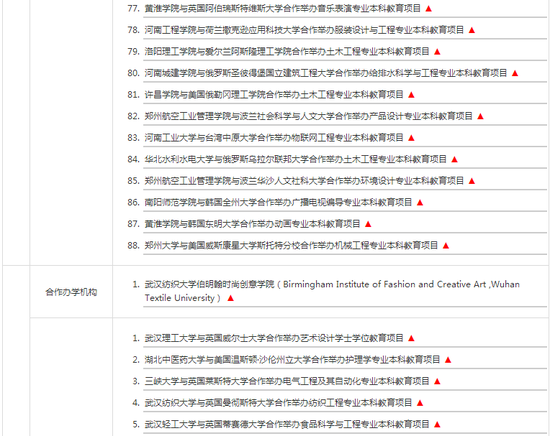
Task: Click red triangle beside 武汉轻工大学 item 5
Action: 437,425
